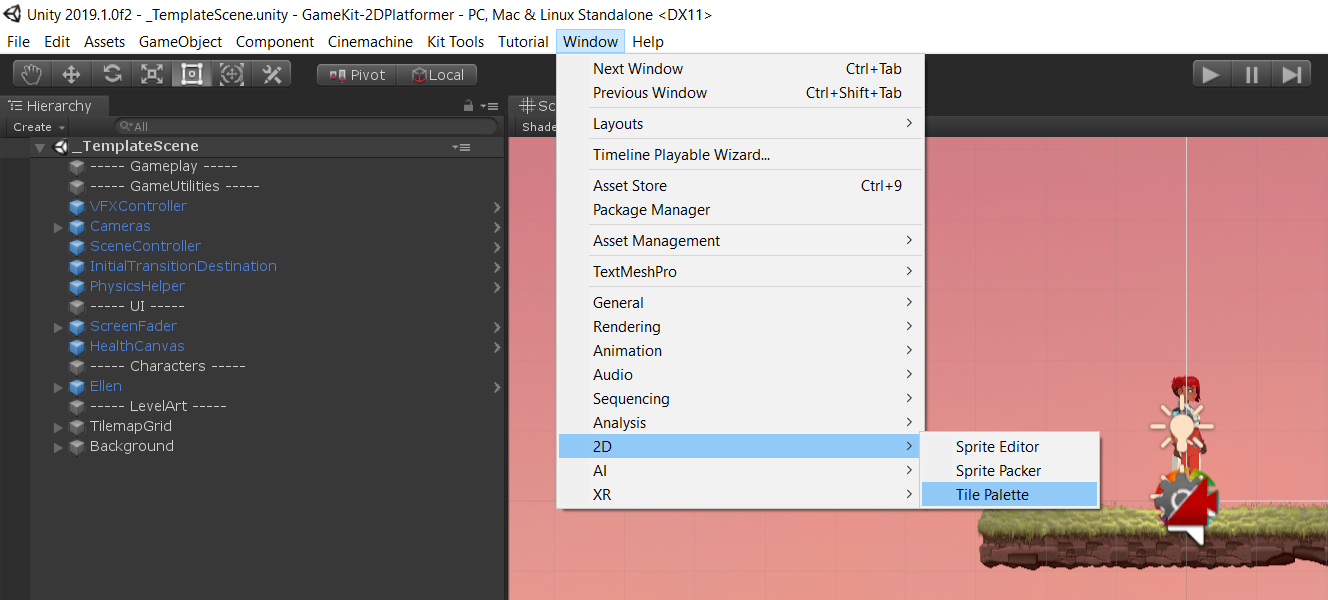Select the Scale tool

152,75
